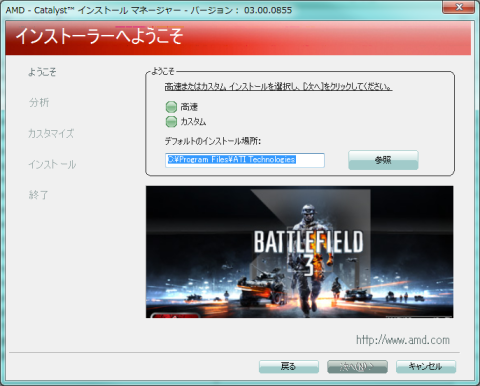Screen dimensions: 480x386
Task: Select the 分析 step in the sidebar
Action: 39,103
